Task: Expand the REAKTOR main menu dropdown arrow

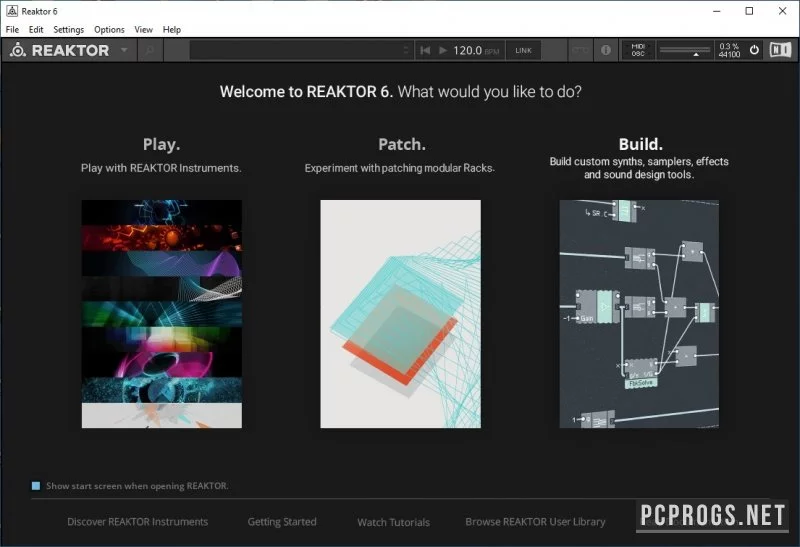Action: (x=124, y=50)
